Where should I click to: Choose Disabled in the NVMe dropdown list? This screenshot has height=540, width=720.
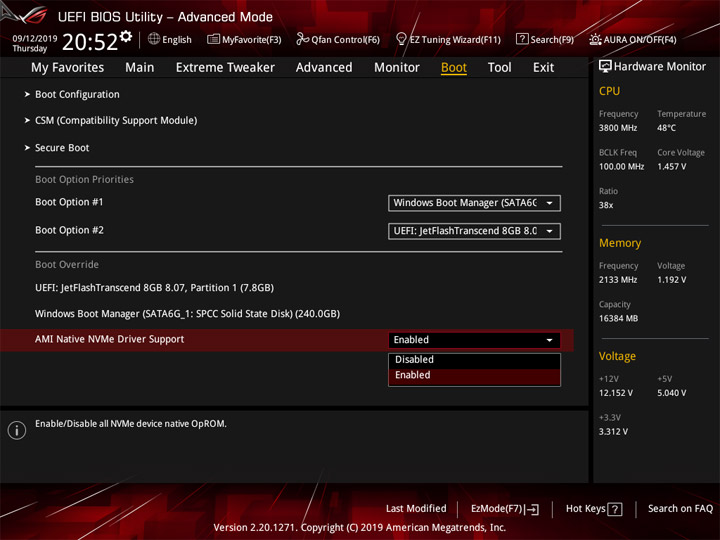(474, 360)
